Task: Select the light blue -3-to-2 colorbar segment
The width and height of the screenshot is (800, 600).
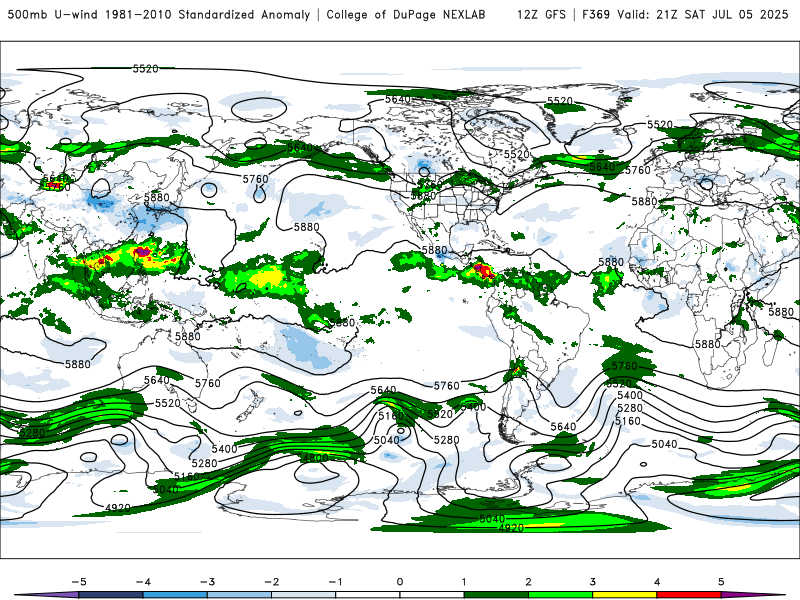Action: pyautogui.click(x=239, y=595)
